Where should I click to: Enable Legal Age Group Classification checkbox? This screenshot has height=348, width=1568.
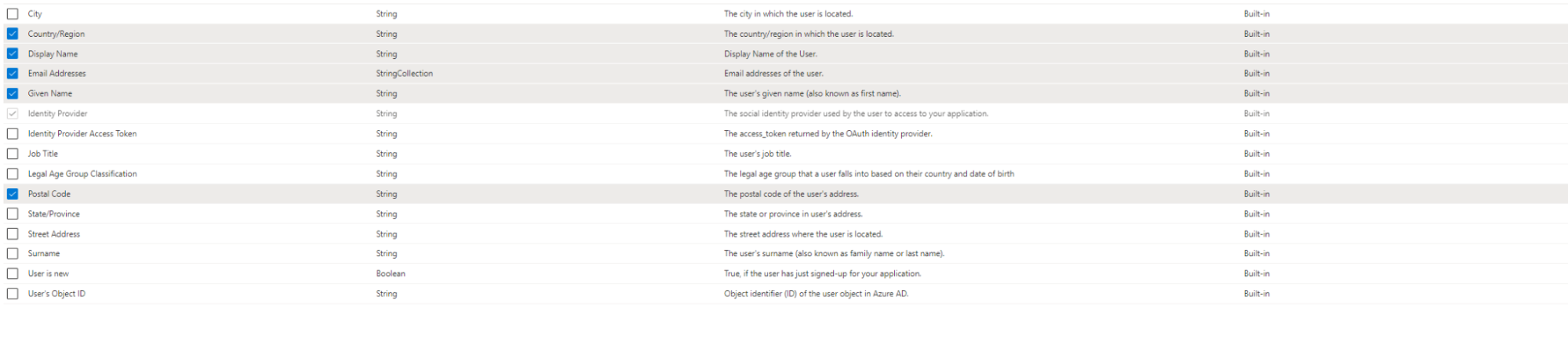(x=13, y=174)
